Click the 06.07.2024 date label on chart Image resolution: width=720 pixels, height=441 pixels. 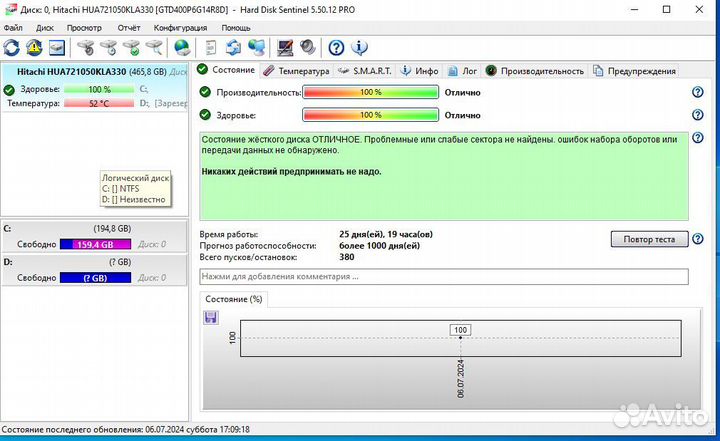461,379
